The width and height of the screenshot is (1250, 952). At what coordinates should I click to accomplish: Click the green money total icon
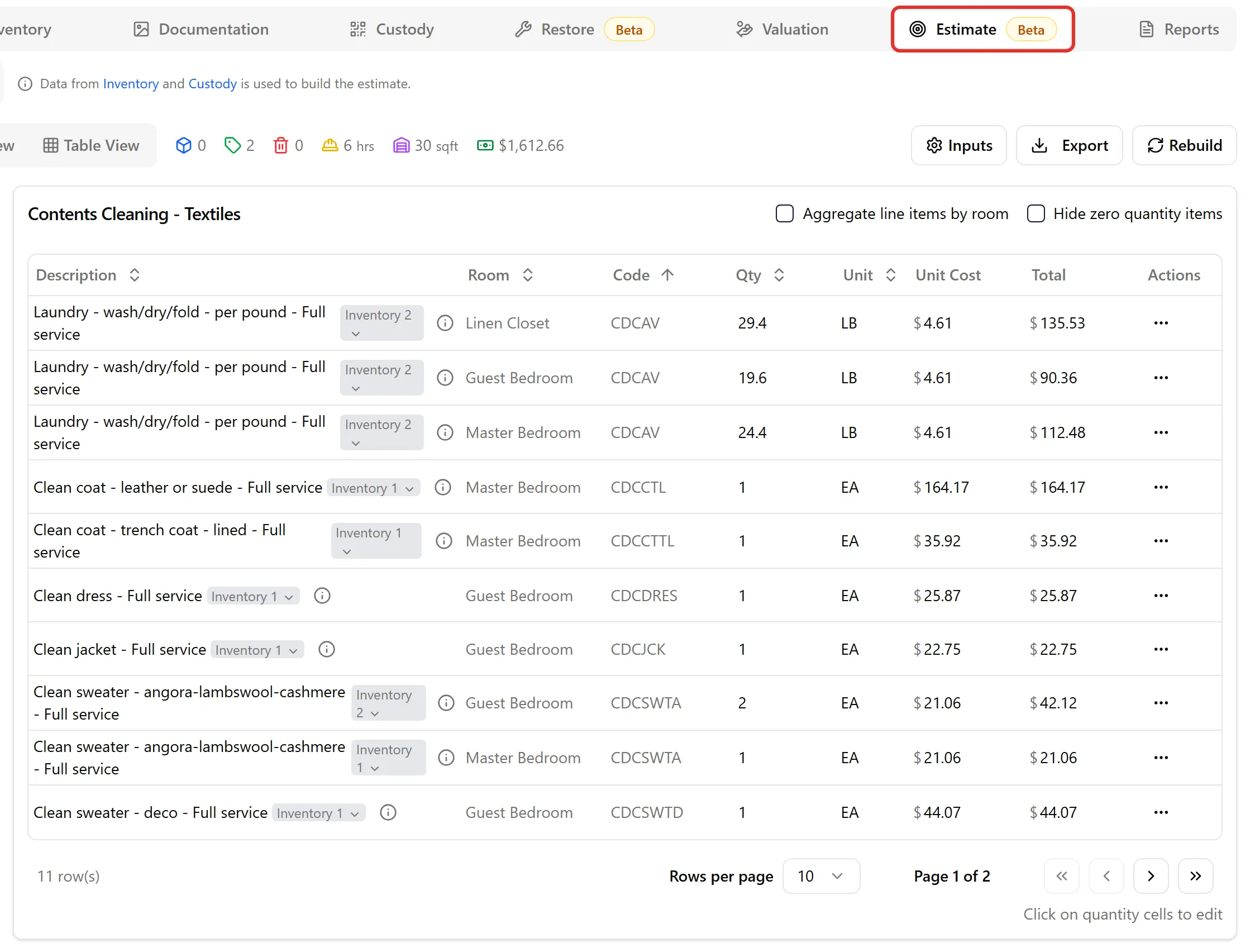tap(485, 146)
